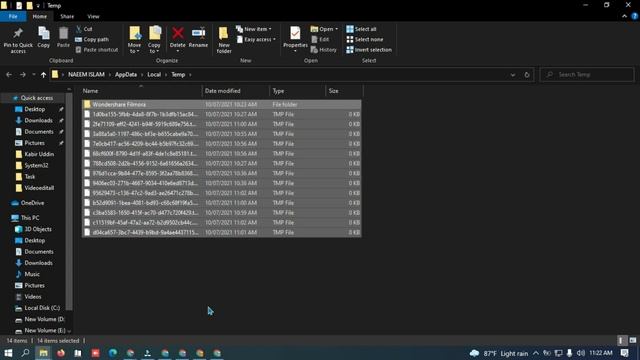Click the taskbar search magnifier icon

tap(25, 353)
